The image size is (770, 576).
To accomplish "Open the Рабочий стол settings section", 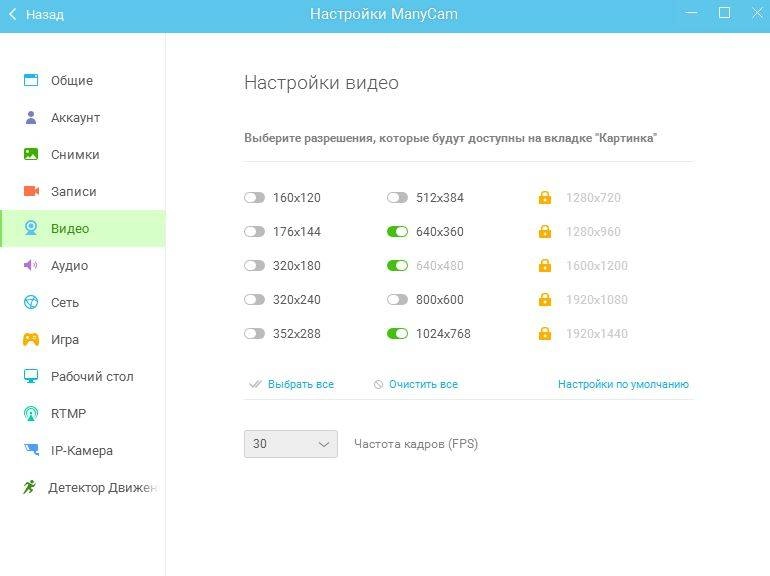I will pyautogui.click(x=82, y=376).
